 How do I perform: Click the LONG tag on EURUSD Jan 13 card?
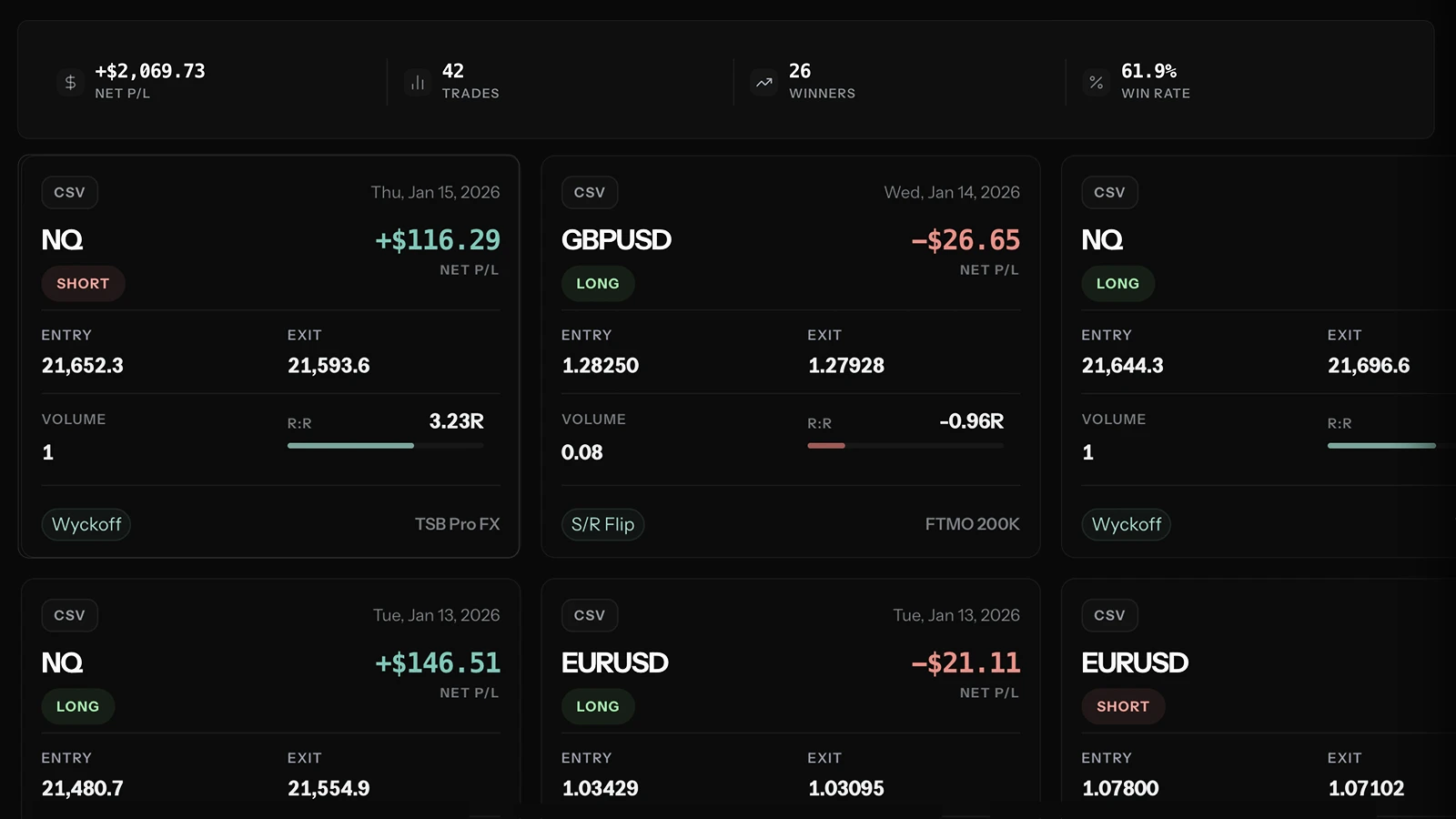(598, 706)
